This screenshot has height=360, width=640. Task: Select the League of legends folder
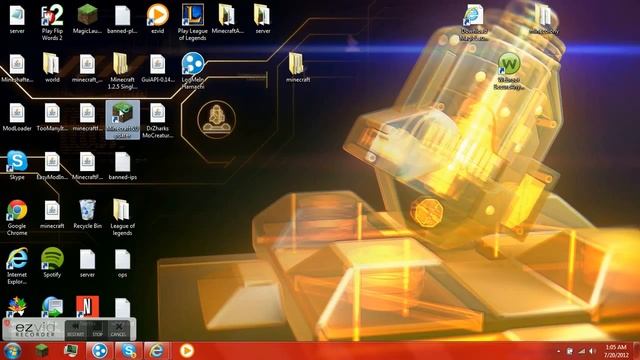coord(122,217)
